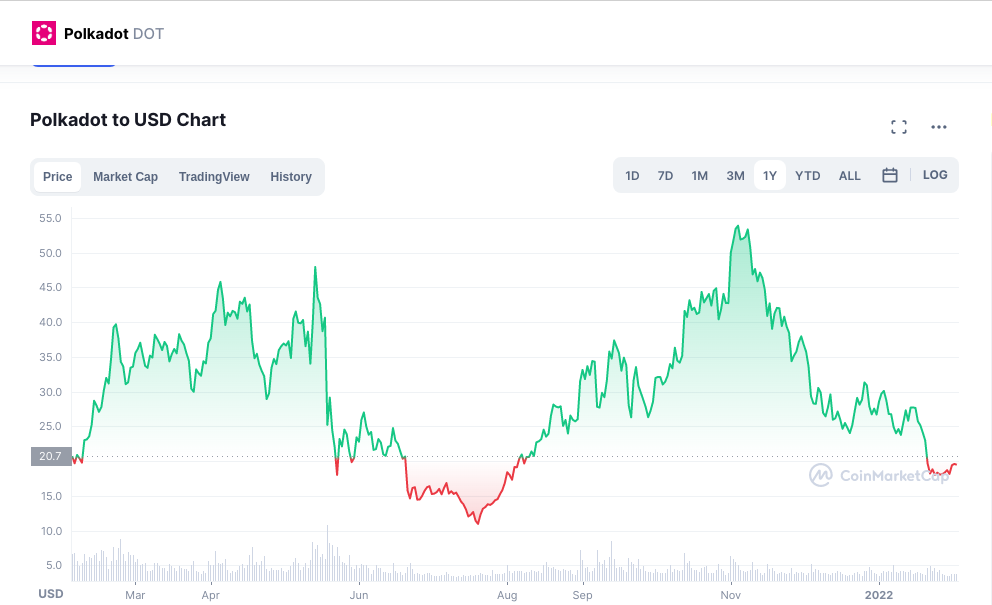Image resolution: width=992 pixels, height=605 pixels.
Task: Show ALL time price history
Action: pyautogui.click(x=849, y=176)
